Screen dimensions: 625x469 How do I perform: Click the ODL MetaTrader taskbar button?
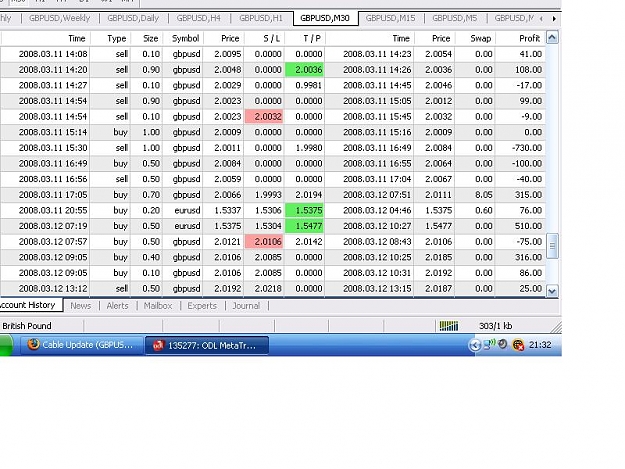click(x=207, y=345)
